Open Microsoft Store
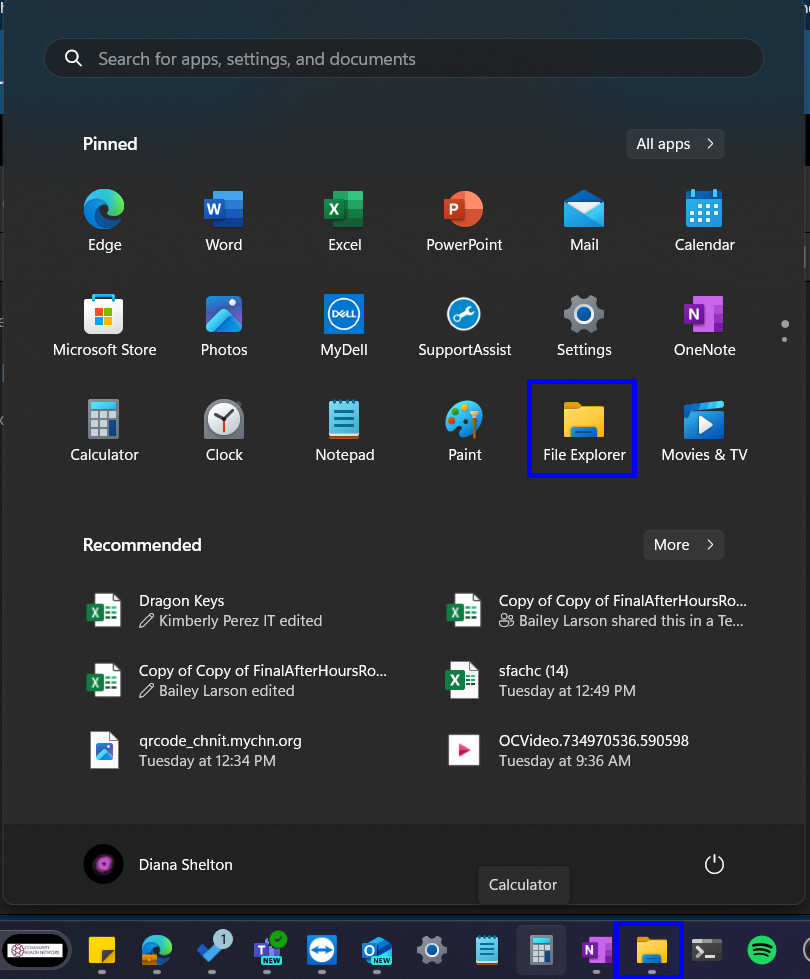Viewport: 810px width, 979px height. [x=104, y=325]
